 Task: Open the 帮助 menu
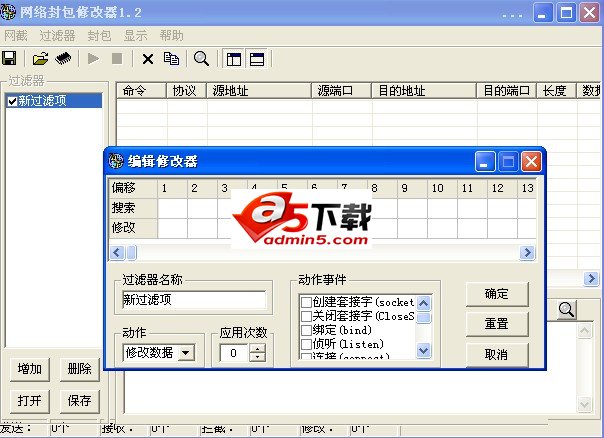pyautogui.click(x=171, y=36)
